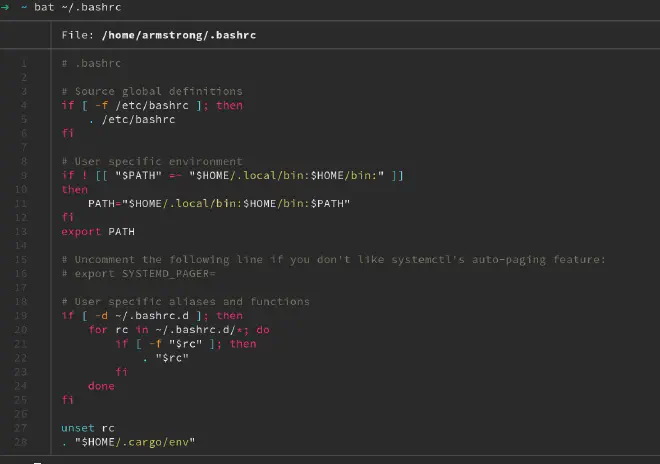Click the "# User specific environment" comment
The height and width of the screenshot is (464, 660).
(151, 161)
